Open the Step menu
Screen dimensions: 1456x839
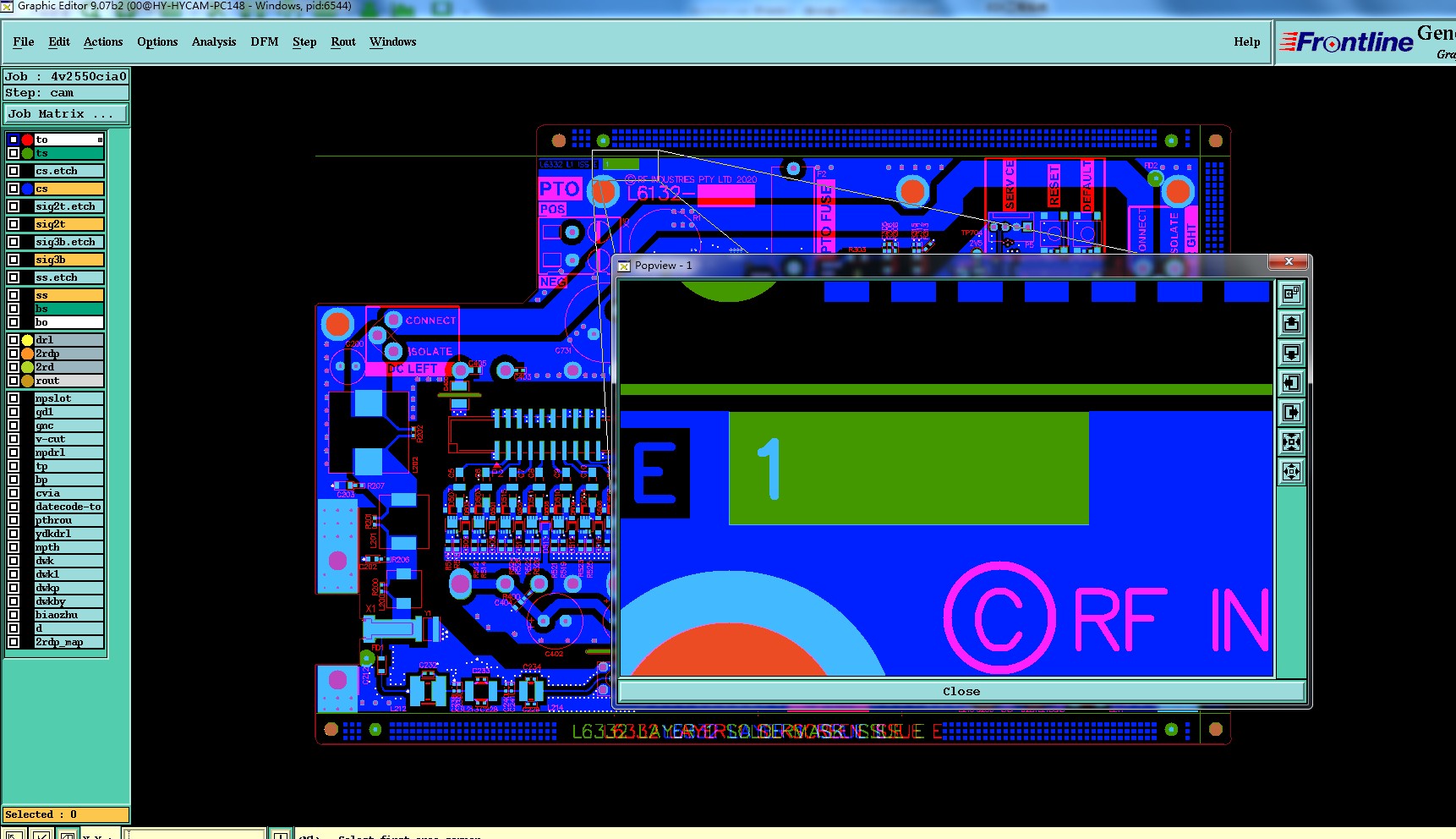pyautogui.click(x=304, y=41)
